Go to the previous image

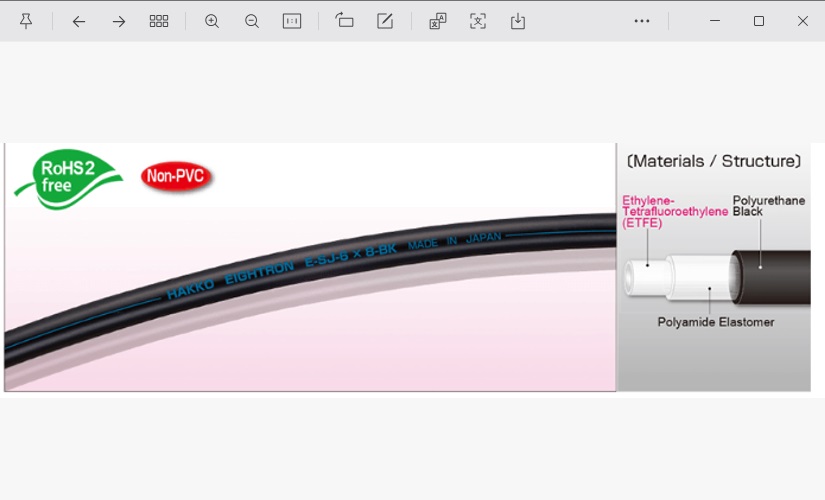pyautogui.click(x=79, y=22)
